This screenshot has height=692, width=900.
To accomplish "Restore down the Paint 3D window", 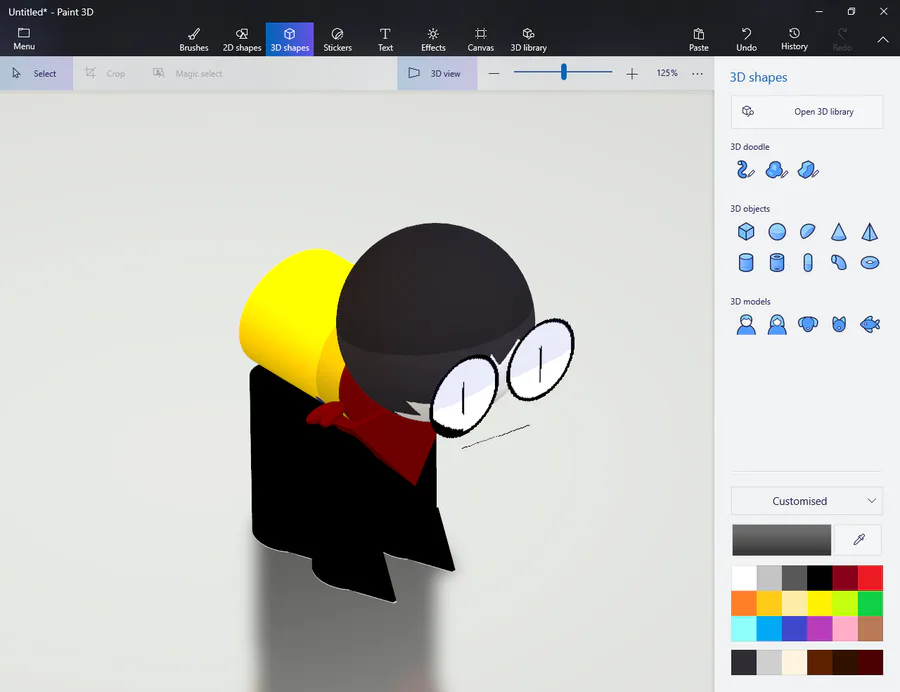I will point(851,11).
